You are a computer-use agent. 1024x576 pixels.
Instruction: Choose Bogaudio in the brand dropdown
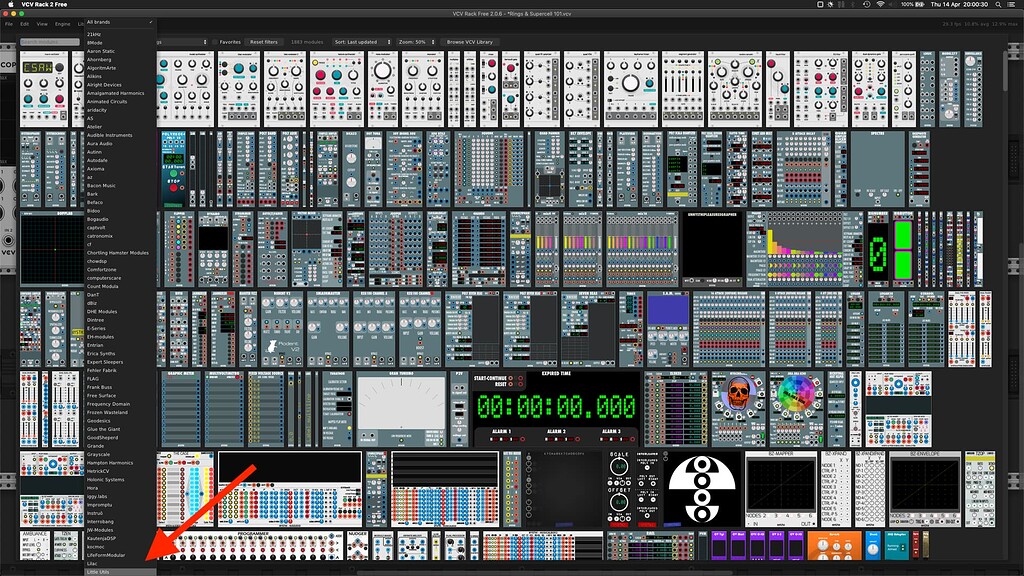(100, 219)
